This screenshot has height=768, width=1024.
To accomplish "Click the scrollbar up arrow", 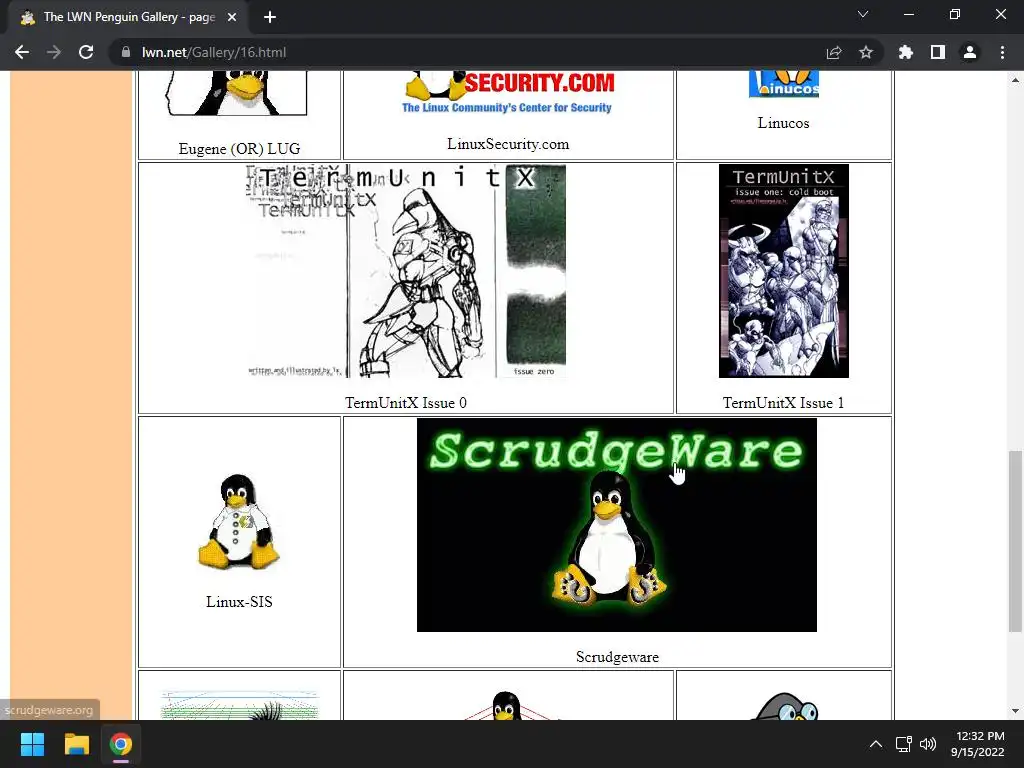I will (1015, 80).
